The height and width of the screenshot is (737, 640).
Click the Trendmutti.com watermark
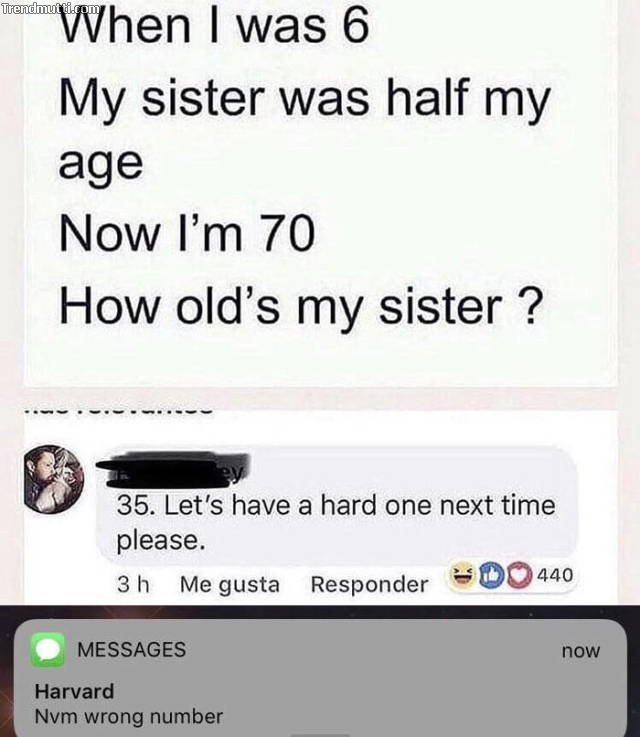click(x=50, y=8)
